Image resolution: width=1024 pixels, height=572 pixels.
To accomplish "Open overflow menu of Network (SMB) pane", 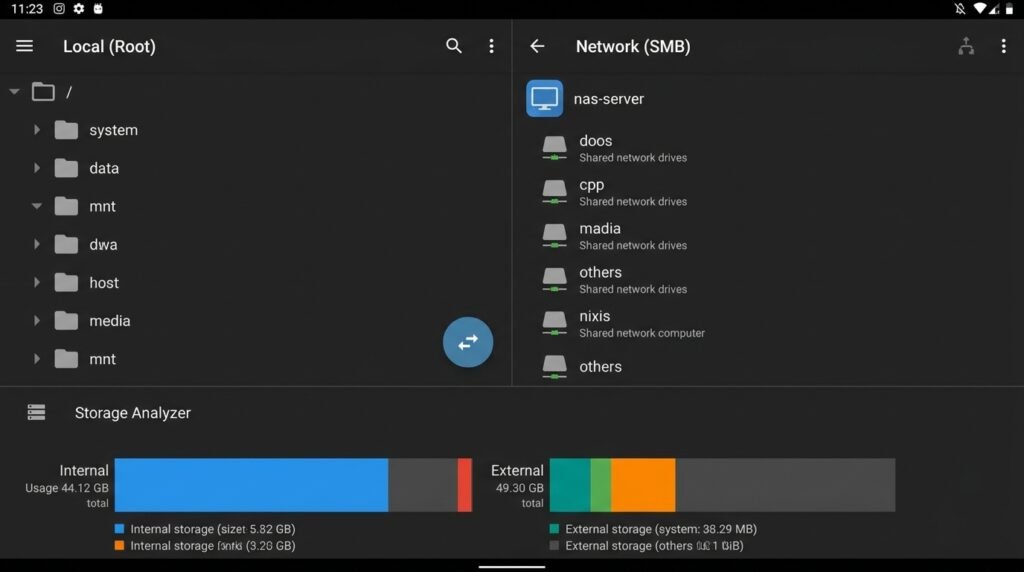I will 1003,46.
